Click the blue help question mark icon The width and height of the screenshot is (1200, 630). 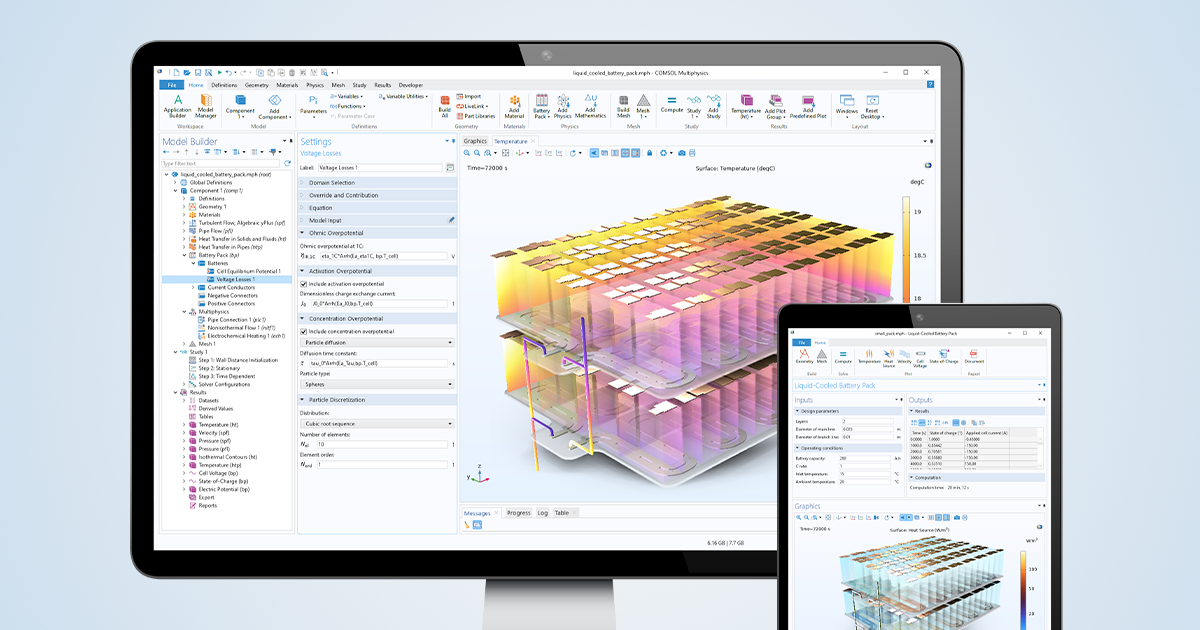[930, 85]
